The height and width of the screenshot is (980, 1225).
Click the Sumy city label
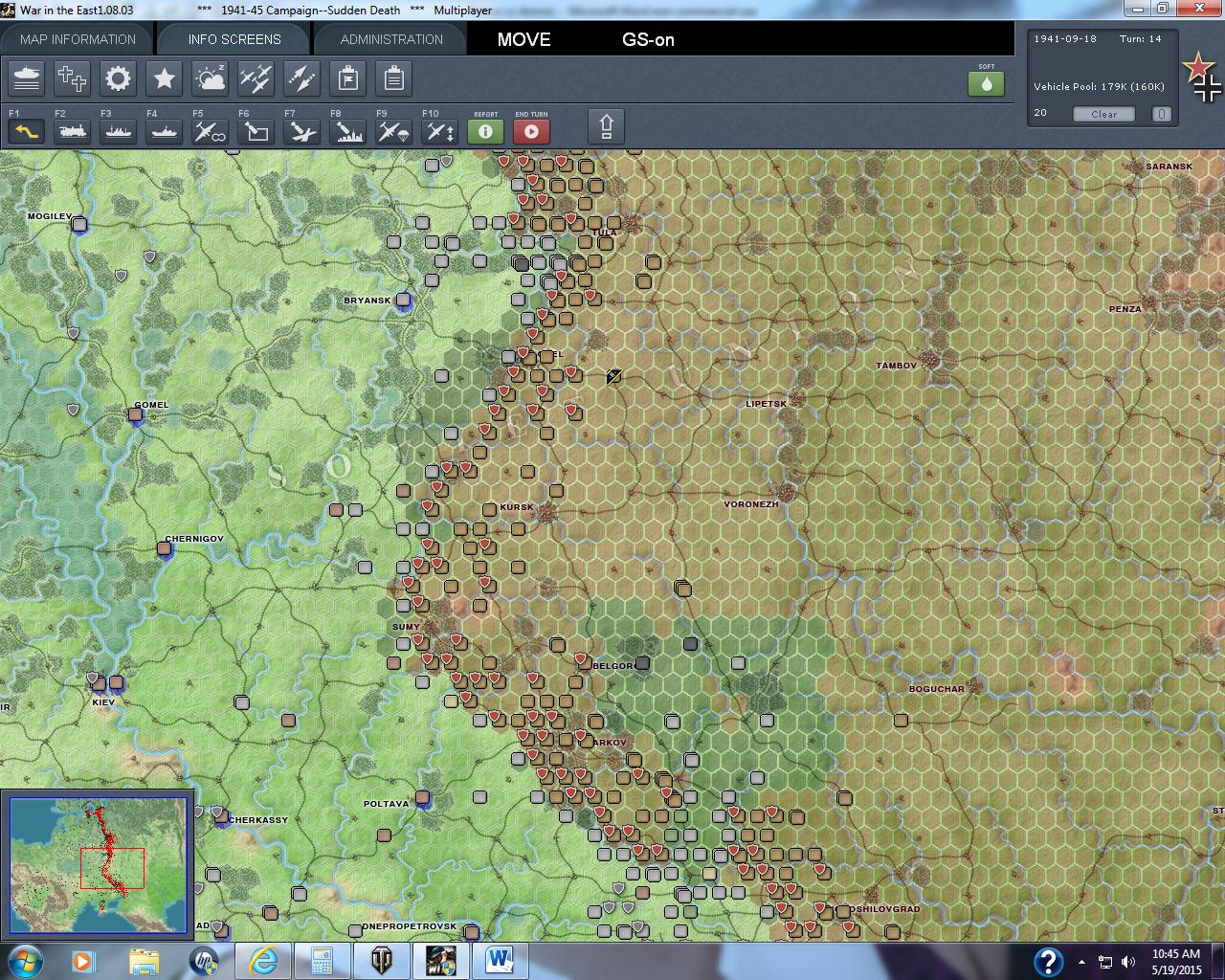(x=406, y=627)
